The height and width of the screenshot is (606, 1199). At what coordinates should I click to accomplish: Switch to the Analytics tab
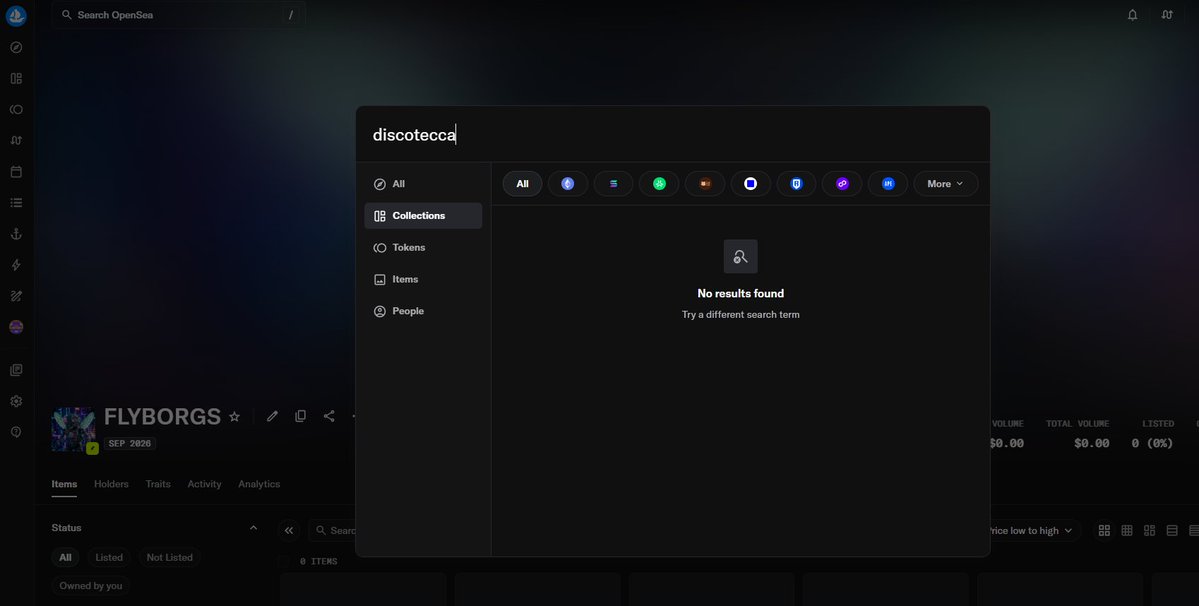click(x=259, y=484)
